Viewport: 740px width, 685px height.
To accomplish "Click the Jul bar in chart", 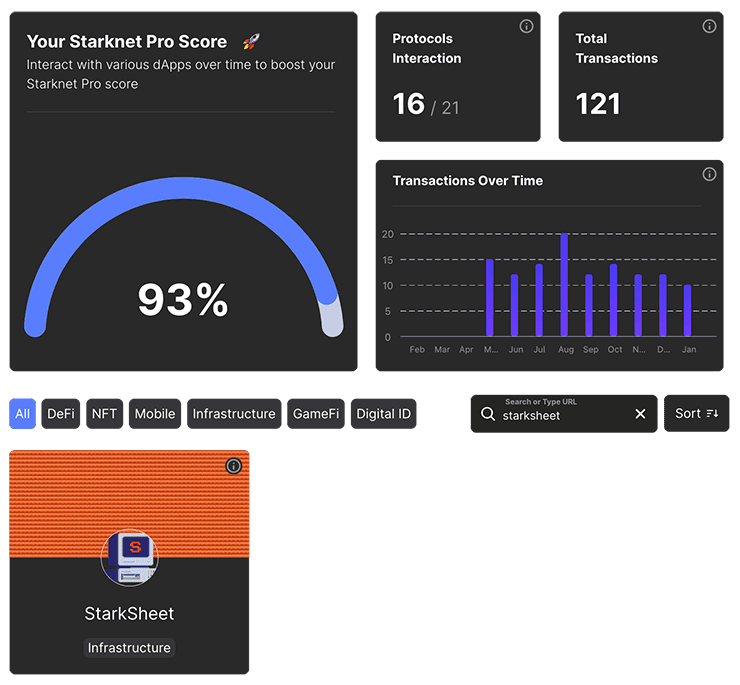I will [539, 300].
